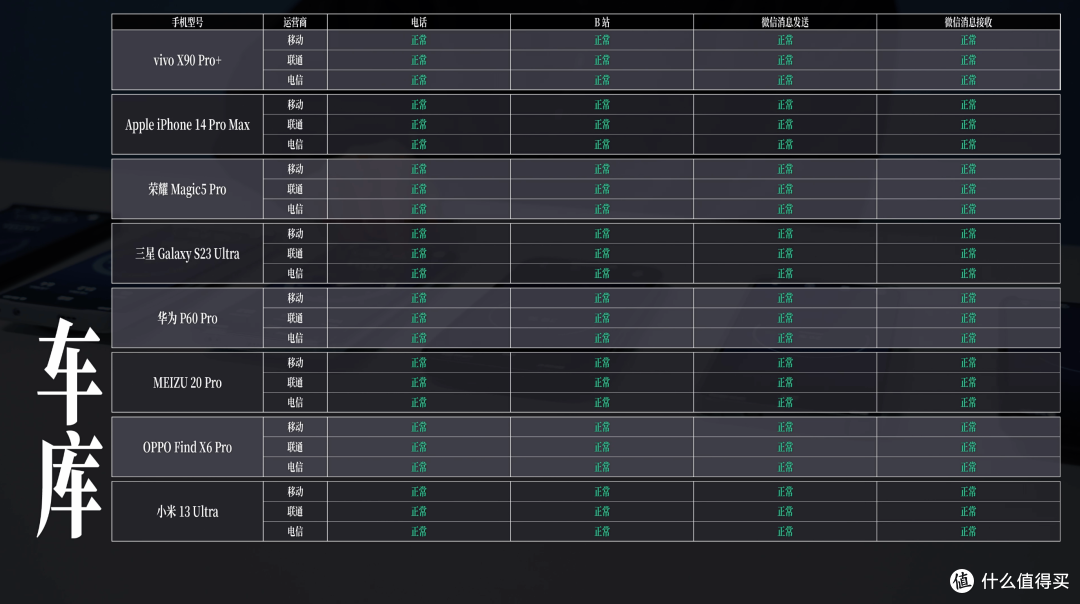Click 微信消息发送 正常 for 小米 13 Ultra 联通
Screen dimensions: 1080x604
click(785, 512)
